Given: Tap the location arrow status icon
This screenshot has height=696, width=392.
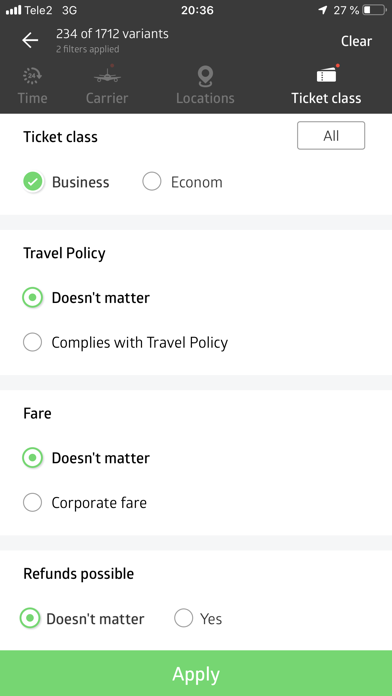Looking at the screenshot, I should click(x=323, y=10).
